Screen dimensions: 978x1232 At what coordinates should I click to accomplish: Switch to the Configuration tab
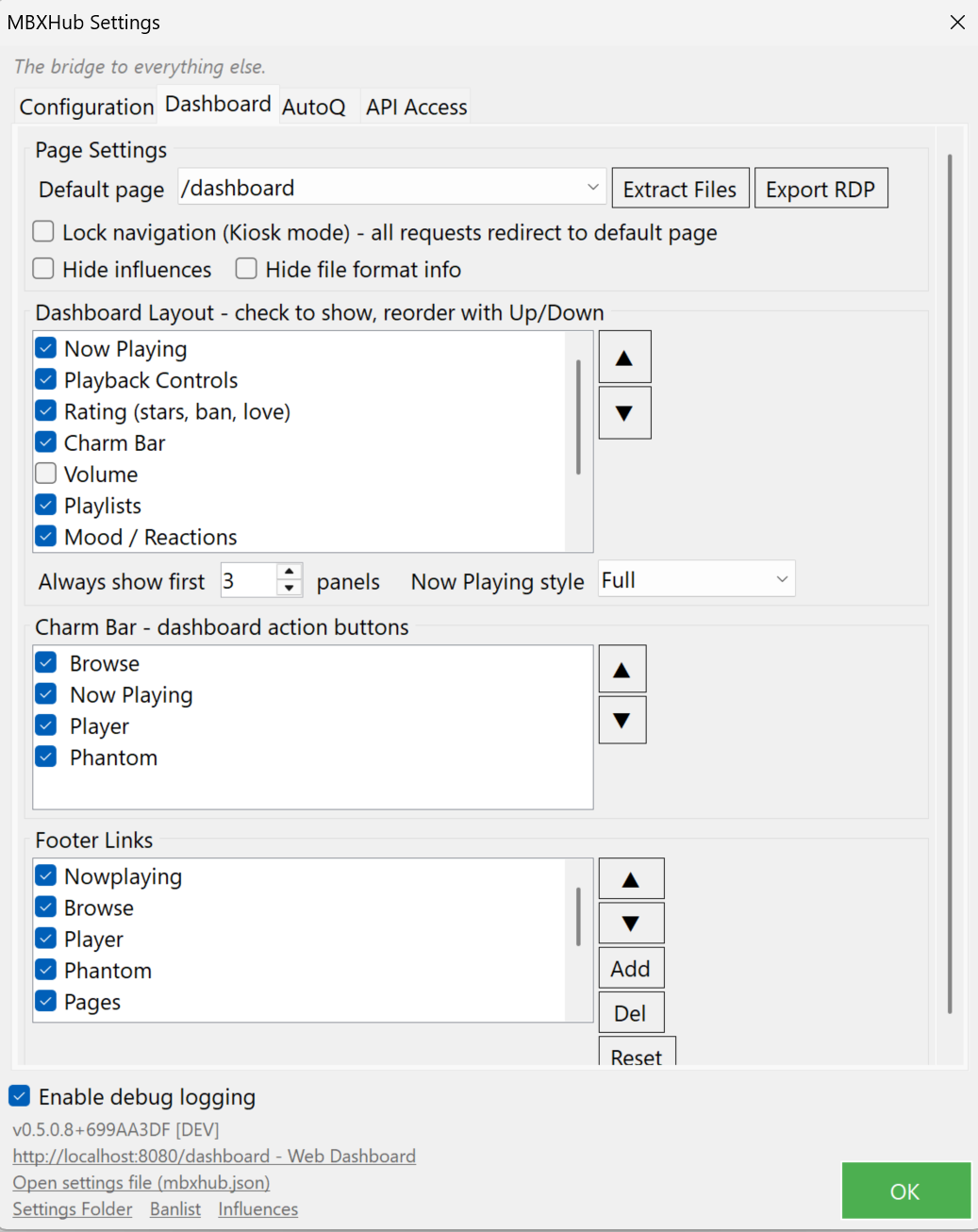point(86,107)
